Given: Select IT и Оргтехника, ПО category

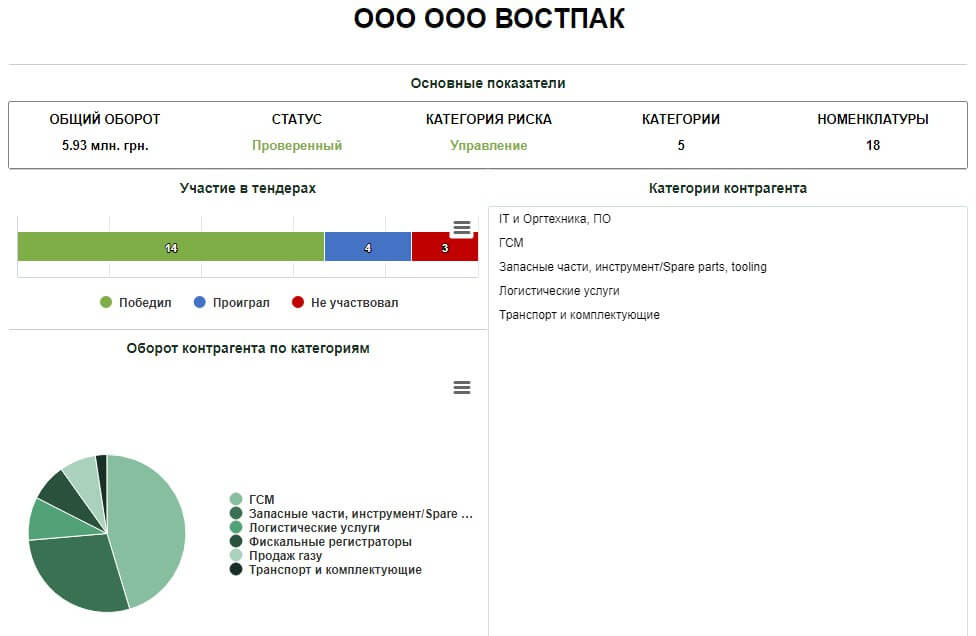Looking at the screenshot, I should [555, 218].
